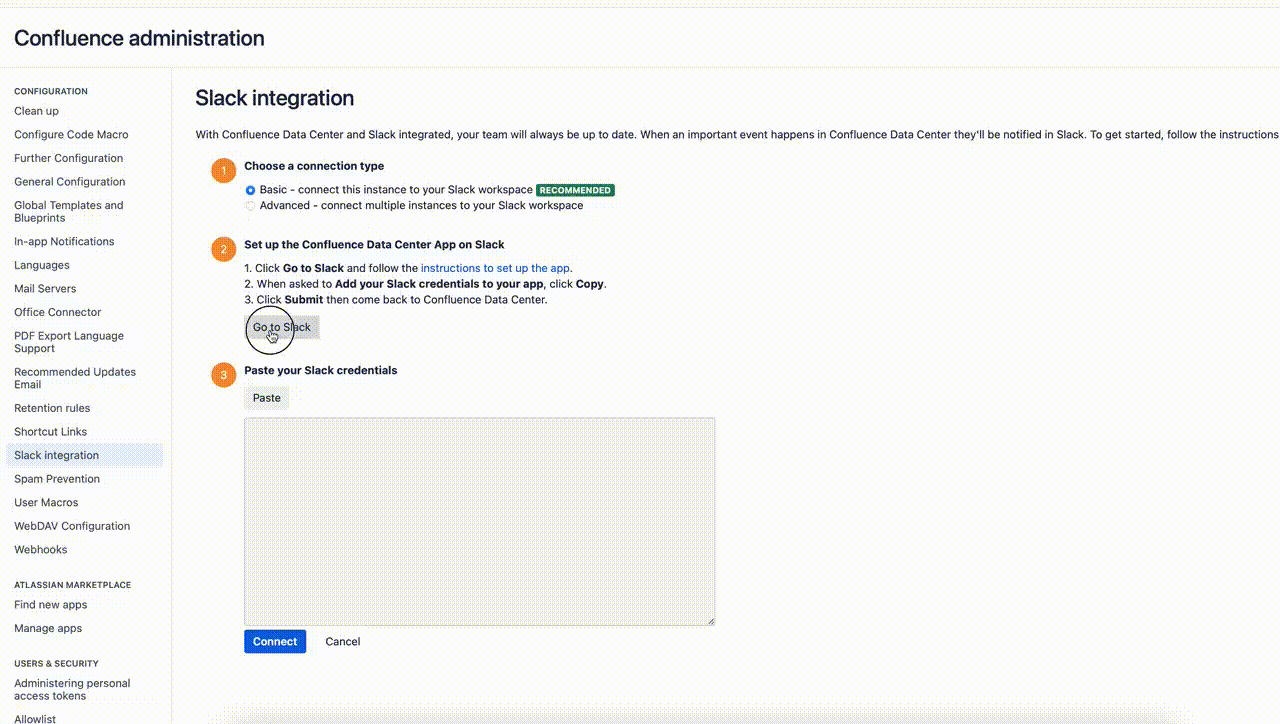Open PDF Export Language Support
The image size is (1280, 724).
coord(69,342)
